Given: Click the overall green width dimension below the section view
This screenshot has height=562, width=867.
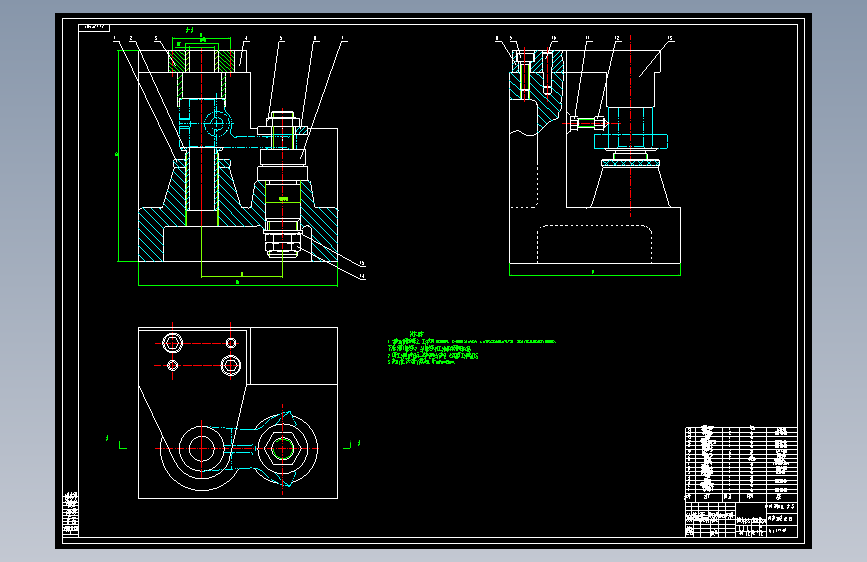Looking at the screenshot, I should [x=238, y=283].
